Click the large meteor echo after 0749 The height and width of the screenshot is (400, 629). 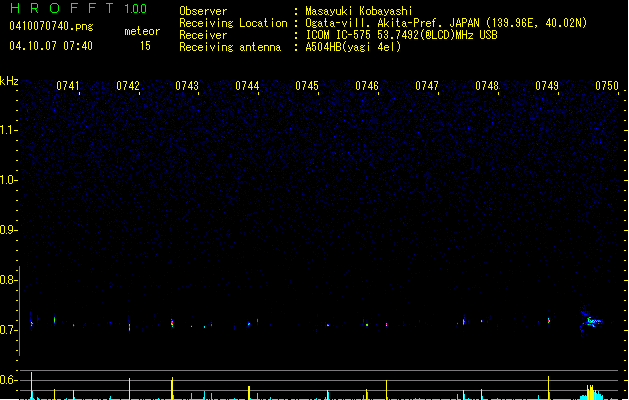(591, 321)
